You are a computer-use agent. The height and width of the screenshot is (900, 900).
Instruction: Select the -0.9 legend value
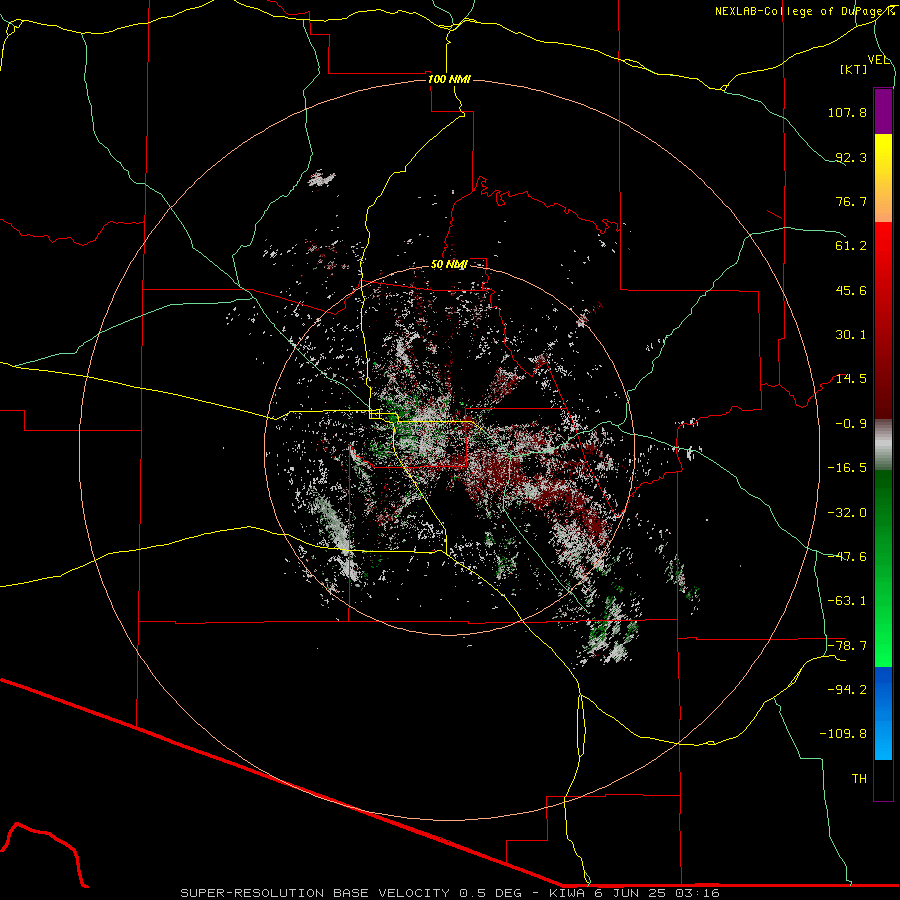851,424
